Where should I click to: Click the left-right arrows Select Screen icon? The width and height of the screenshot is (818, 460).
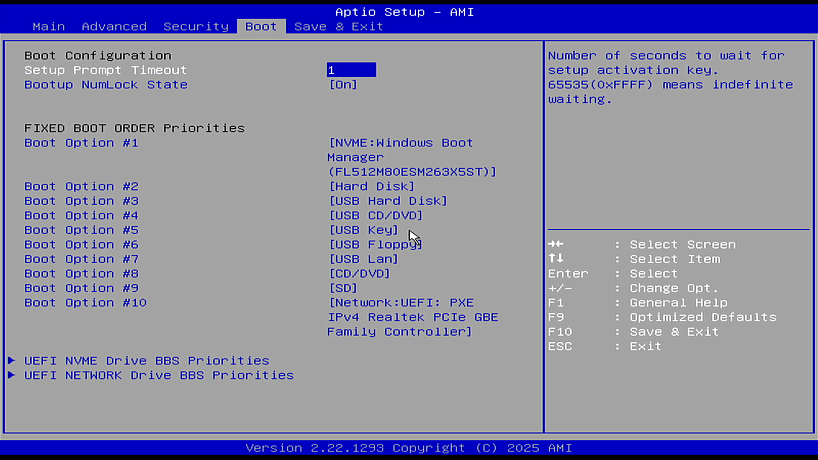(x=556, y=244)
